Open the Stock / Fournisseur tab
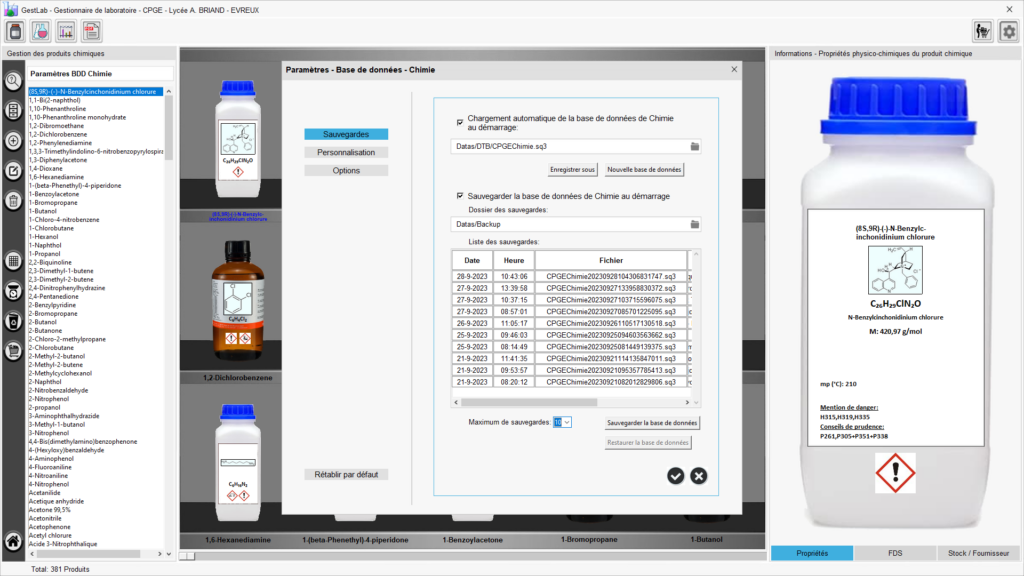Viewport: 1024px width, 576px height. point(980,553)
